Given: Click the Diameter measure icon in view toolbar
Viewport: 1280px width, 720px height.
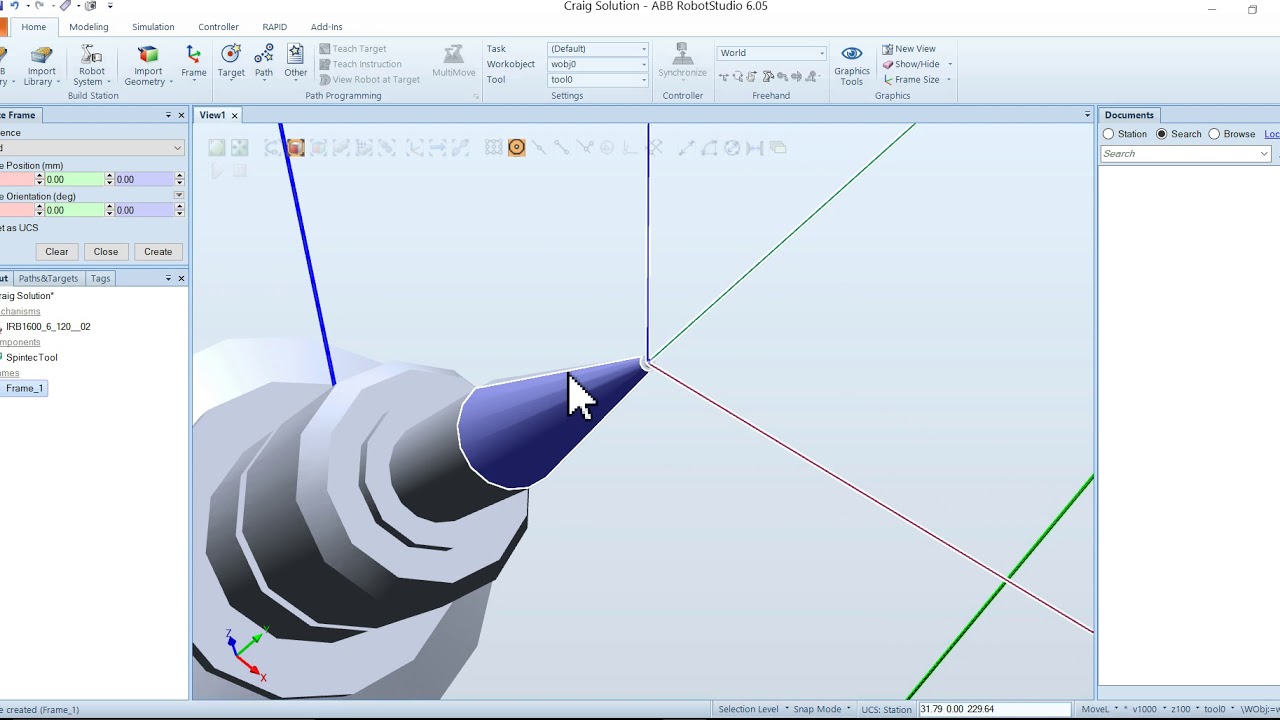Looking at the screenshot, I should [732, 148].
